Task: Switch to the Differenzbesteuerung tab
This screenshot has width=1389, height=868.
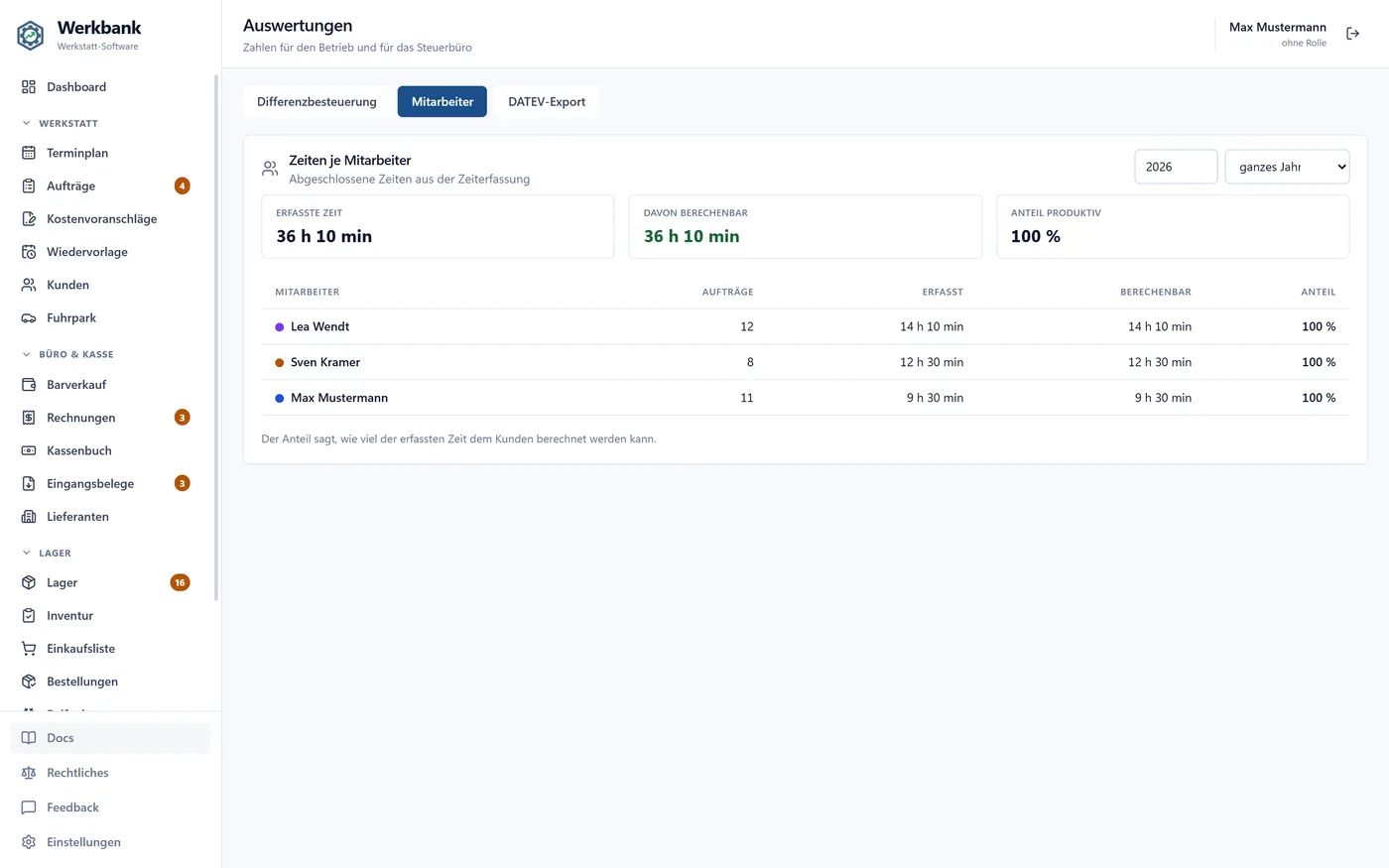Action: 316,101
